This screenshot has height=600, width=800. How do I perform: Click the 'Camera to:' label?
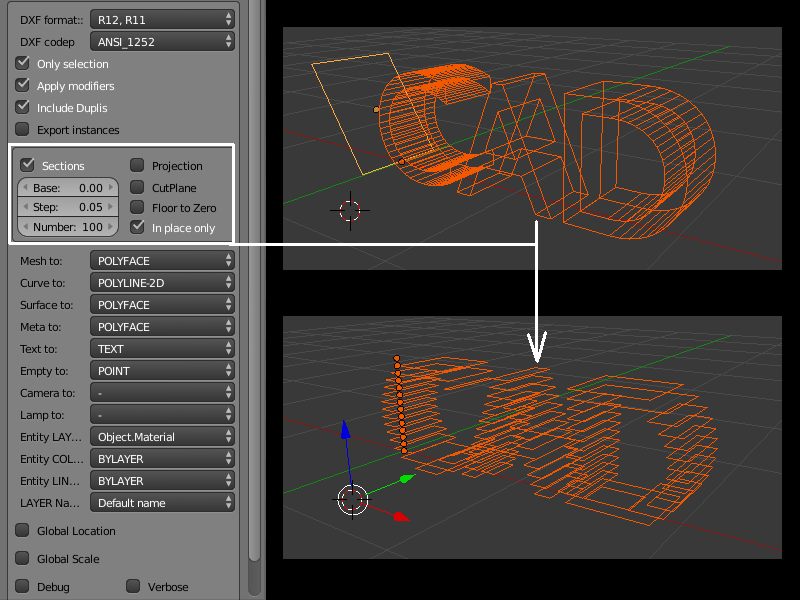point(47,393)
